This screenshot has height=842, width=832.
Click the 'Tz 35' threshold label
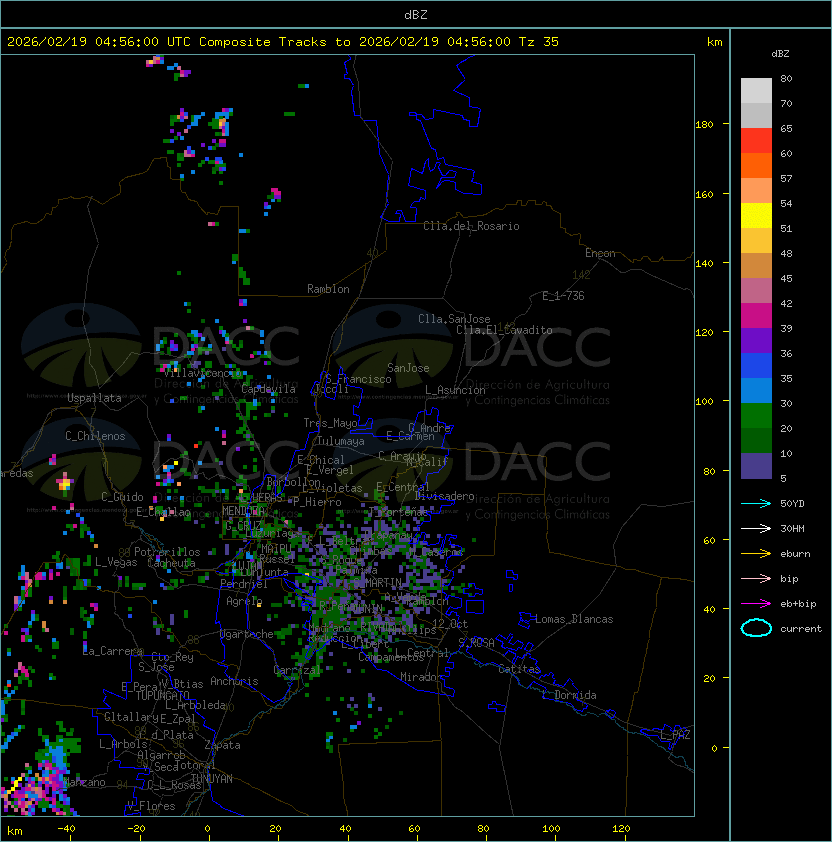pyautogui.click(x=539, y=42)
